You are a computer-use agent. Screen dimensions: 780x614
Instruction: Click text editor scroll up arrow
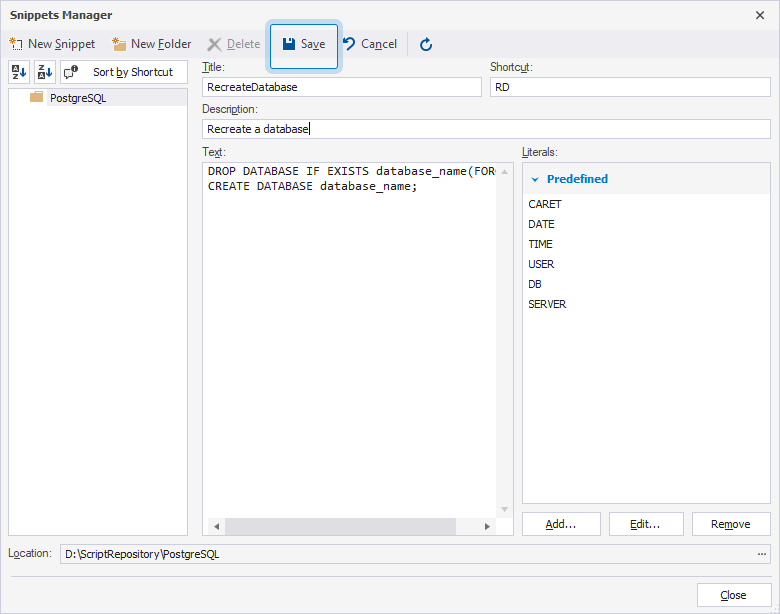tap(504, 172)
